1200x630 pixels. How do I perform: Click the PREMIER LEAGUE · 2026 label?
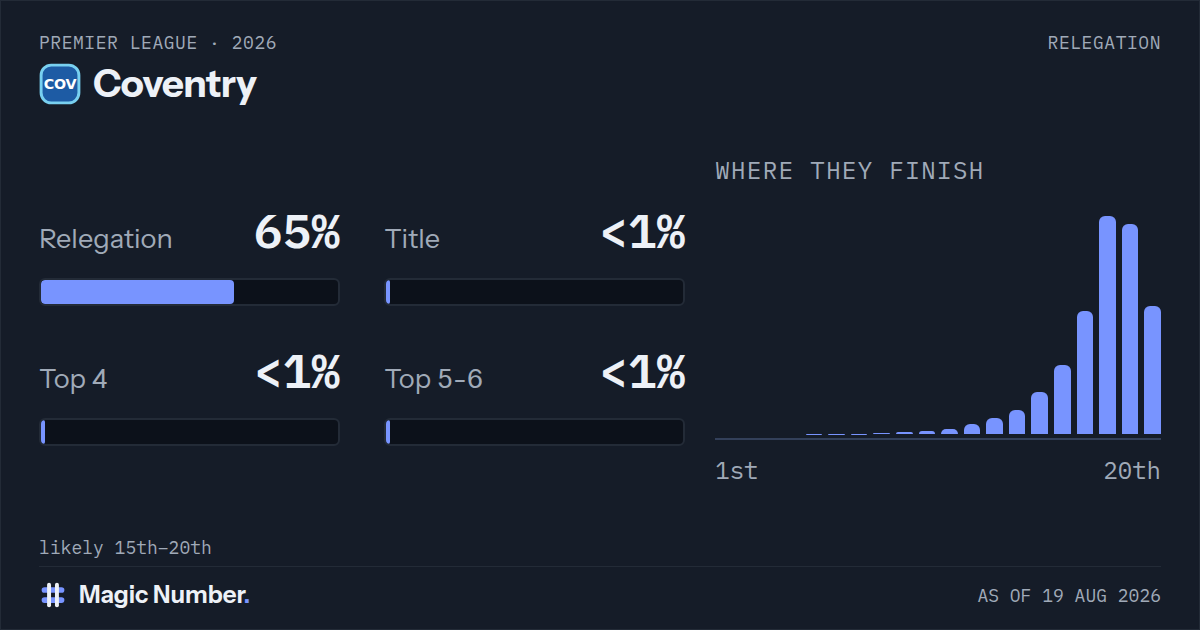pyautogui.click(x=158, y=43)
